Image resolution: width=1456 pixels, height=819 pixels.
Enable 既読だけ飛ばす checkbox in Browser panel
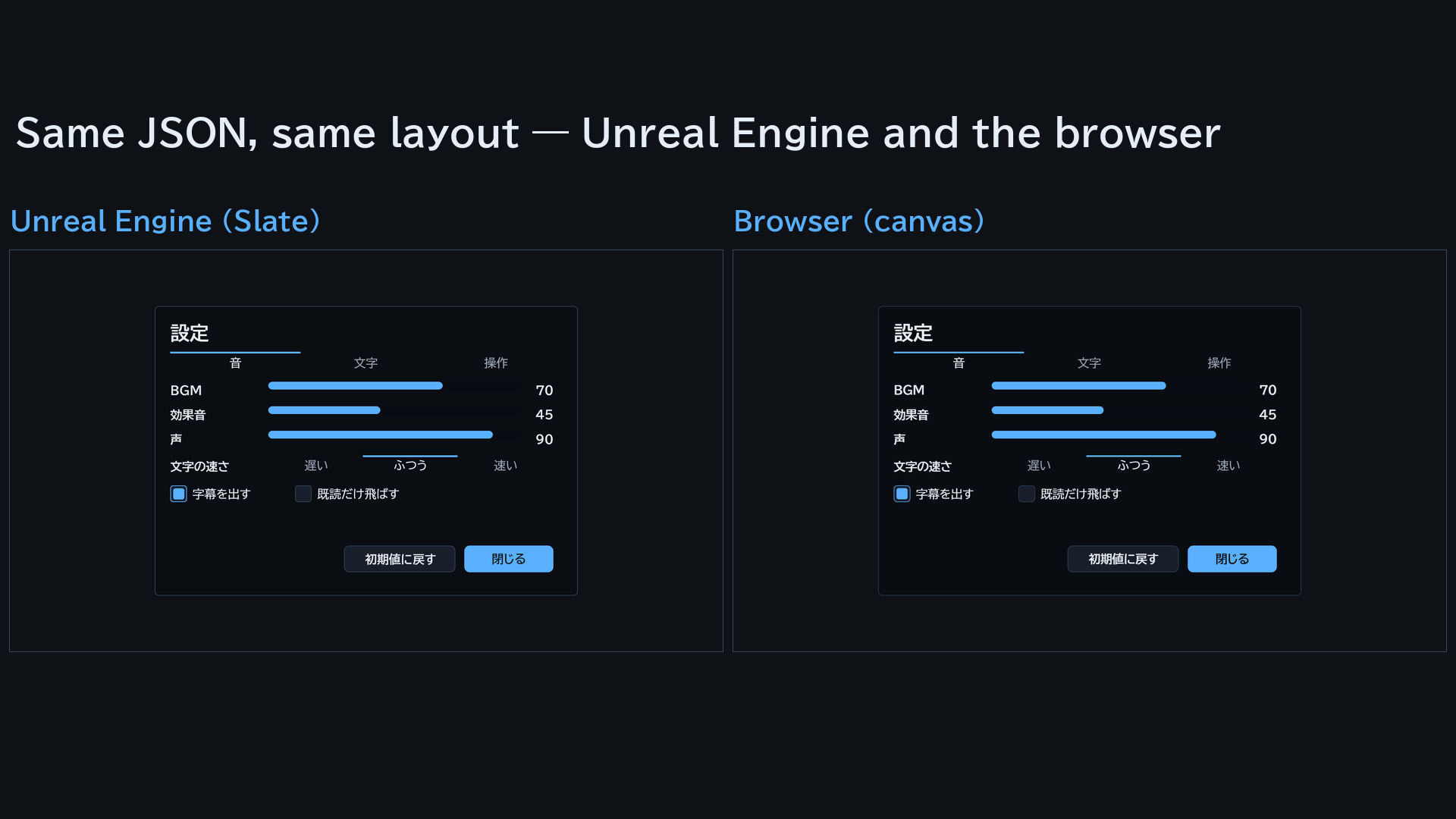coord(1027,494)
